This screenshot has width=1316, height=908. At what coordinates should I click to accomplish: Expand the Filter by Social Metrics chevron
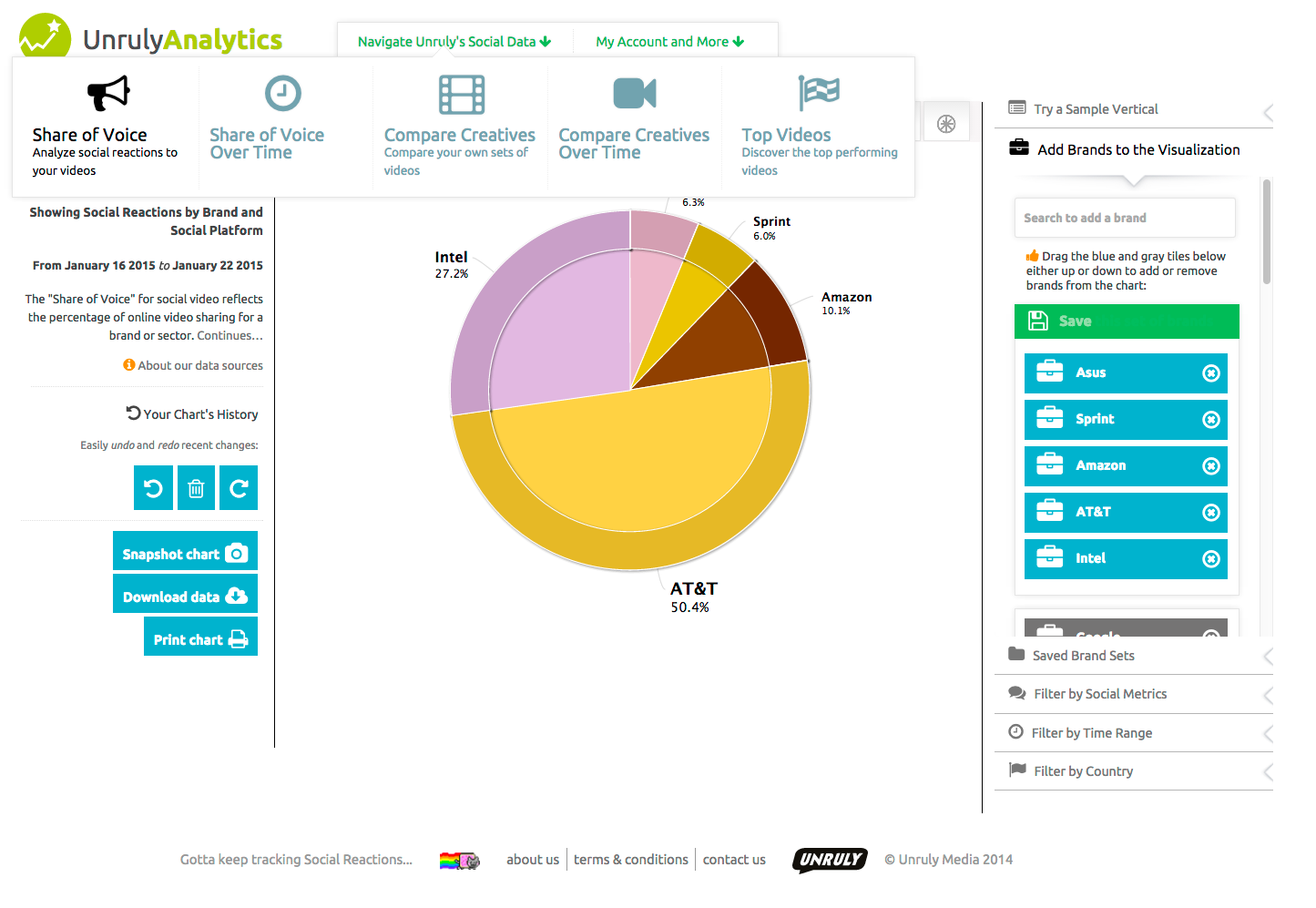tap(1268, 697)
